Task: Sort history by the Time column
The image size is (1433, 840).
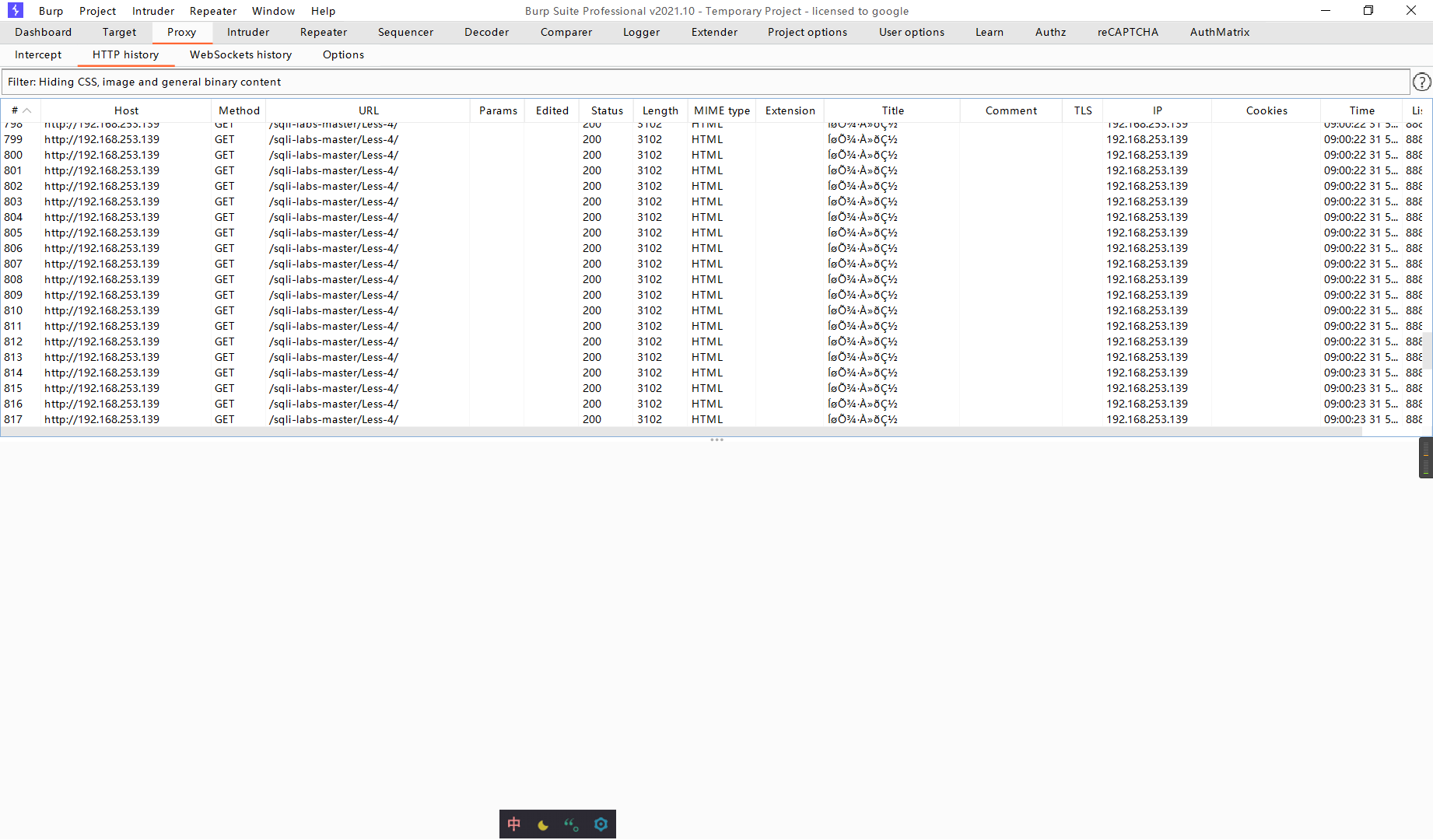Action: (1361, 110)
